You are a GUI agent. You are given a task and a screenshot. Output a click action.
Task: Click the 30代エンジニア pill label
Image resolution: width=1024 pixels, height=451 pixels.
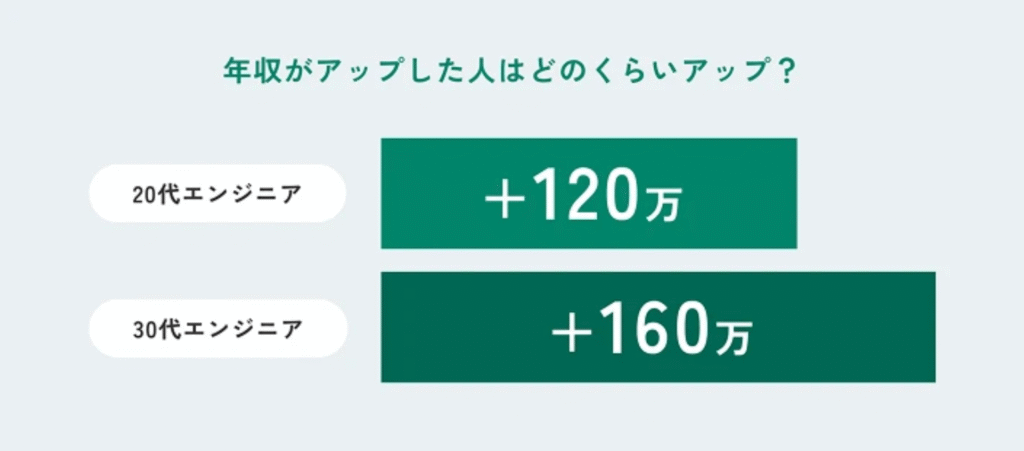(217, 328)
